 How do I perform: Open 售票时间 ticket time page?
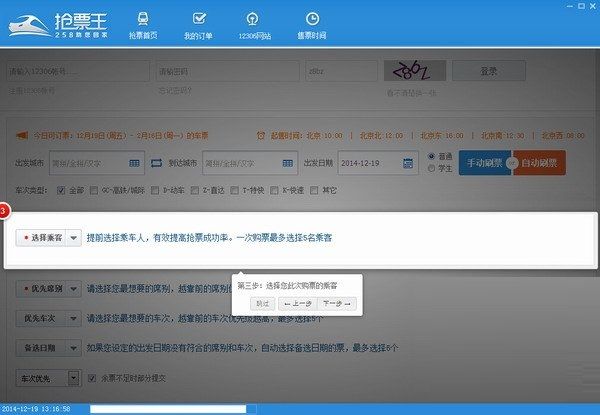tap(312, 25)
